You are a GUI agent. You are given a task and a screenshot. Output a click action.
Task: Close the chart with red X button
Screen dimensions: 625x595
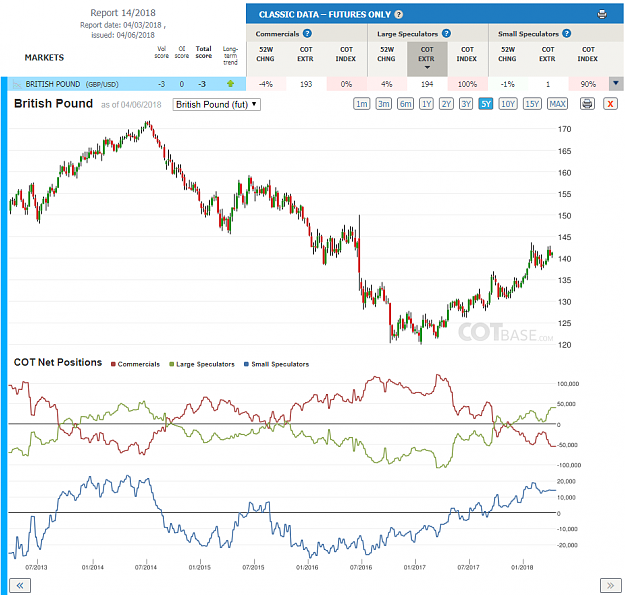click(610, 104)
